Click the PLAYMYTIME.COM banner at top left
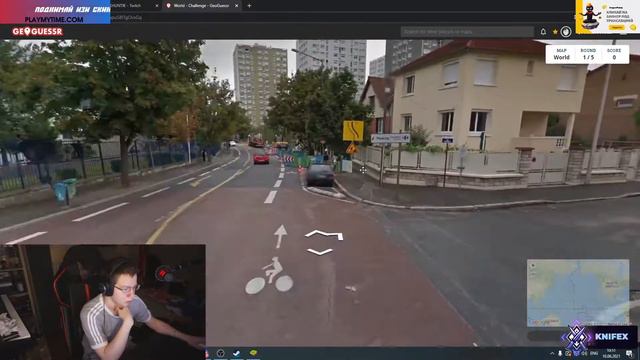The image size is (640, 360). tap(55, 12)
